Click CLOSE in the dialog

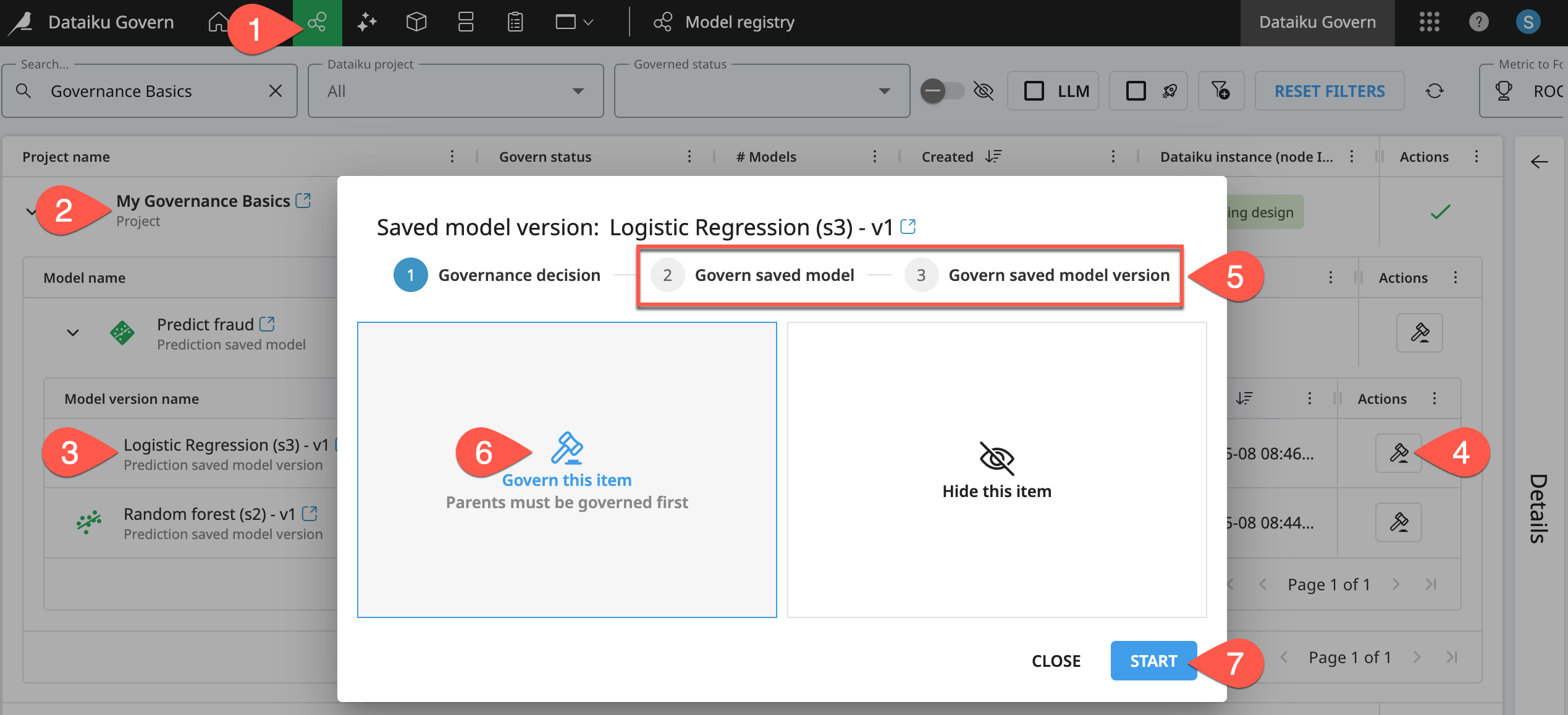1056,661
